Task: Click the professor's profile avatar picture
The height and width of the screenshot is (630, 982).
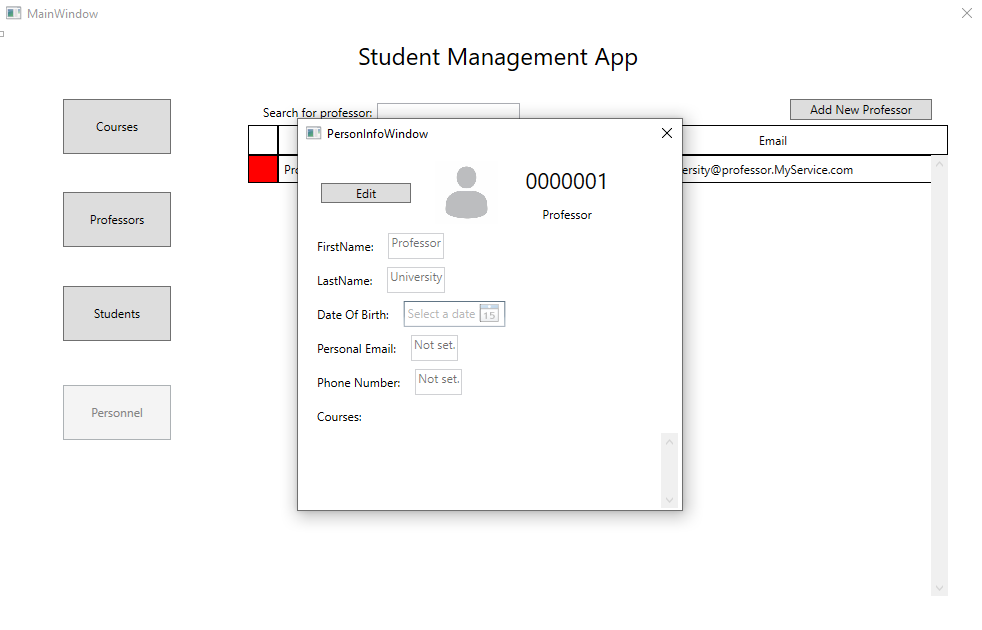Action: [466, 192]
